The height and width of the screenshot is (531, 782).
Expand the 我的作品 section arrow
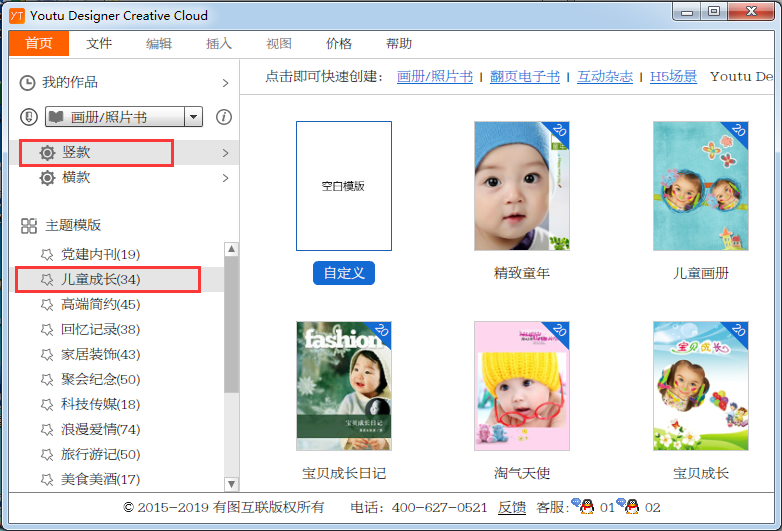[225, 83]
